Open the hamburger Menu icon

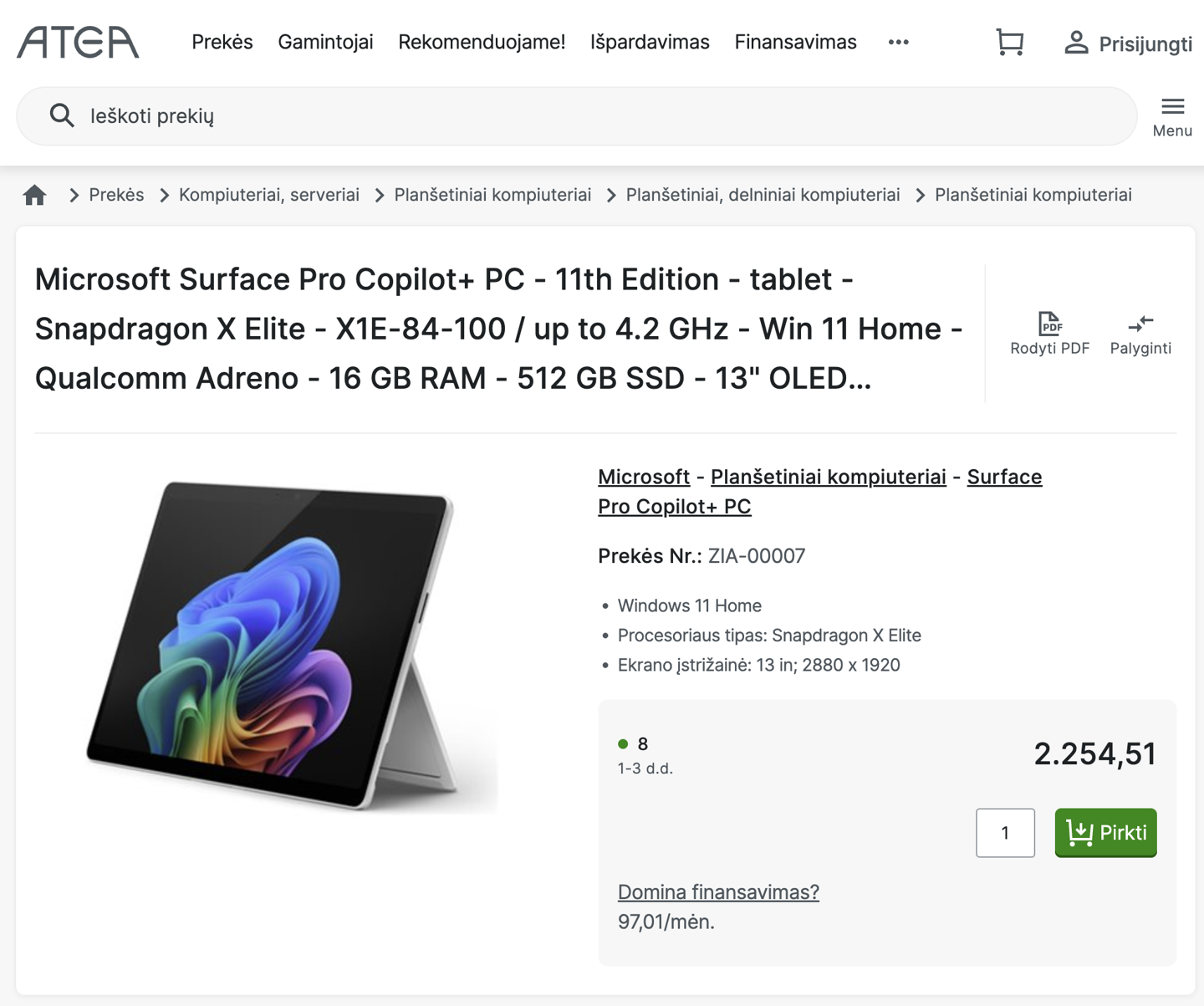[1172, 107]
